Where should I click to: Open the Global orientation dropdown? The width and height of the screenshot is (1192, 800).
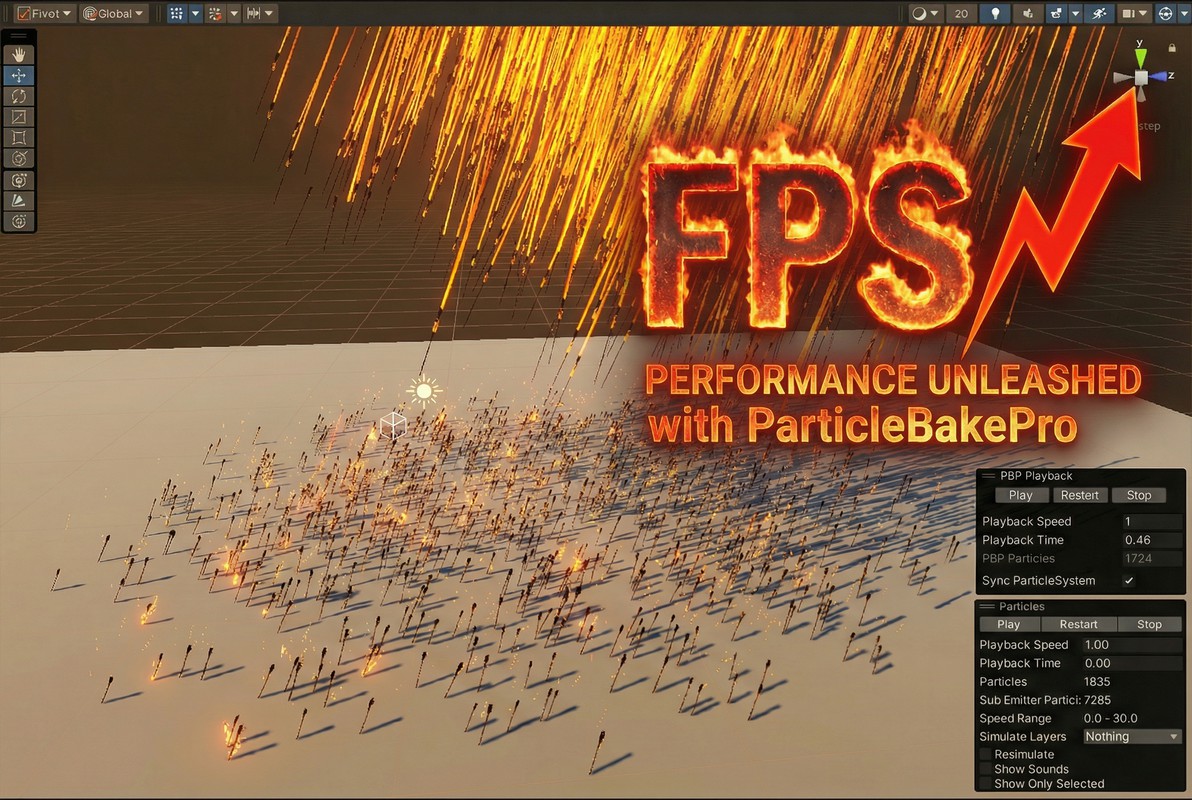click(x=113, y=13)
